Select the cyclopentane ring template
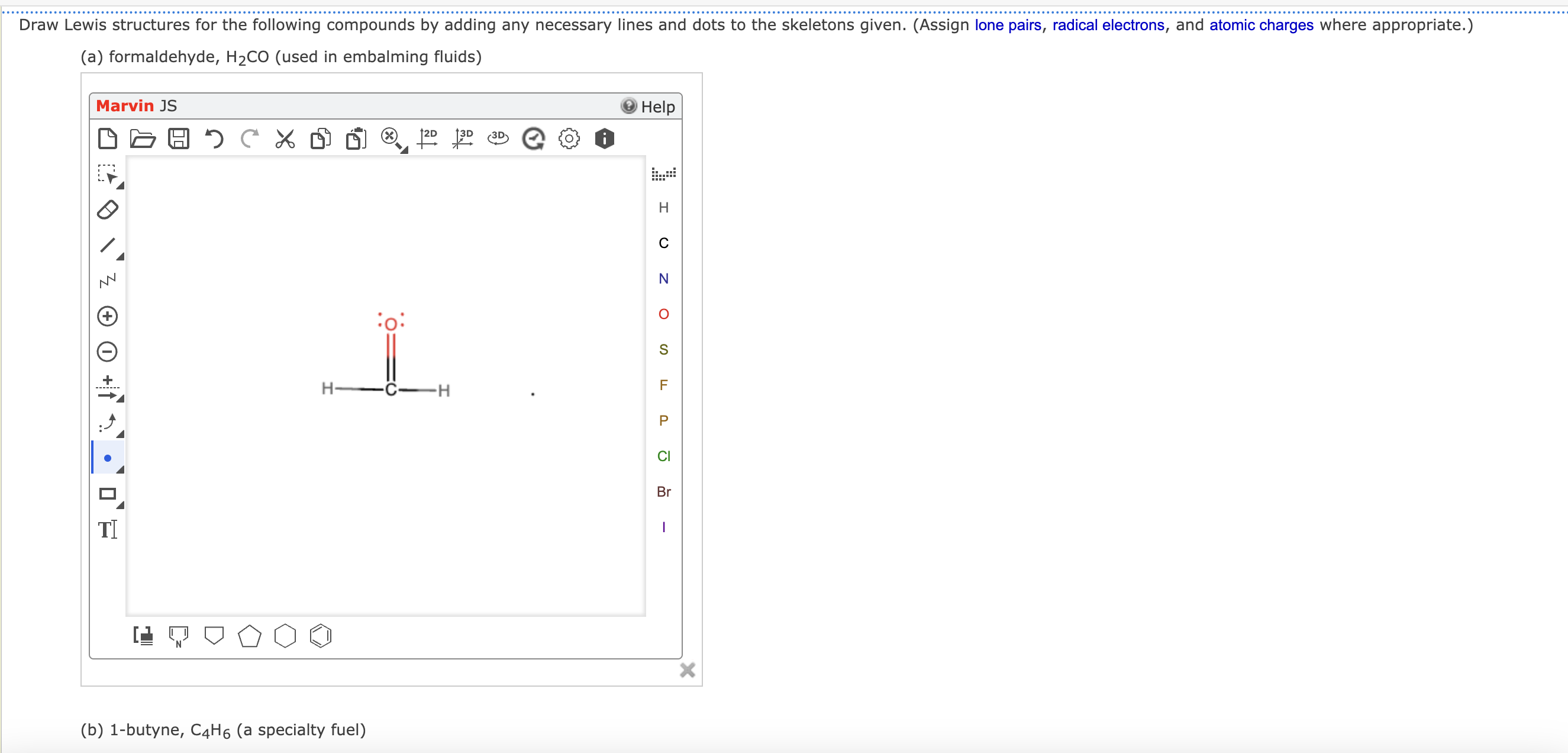 coord(250,636)
